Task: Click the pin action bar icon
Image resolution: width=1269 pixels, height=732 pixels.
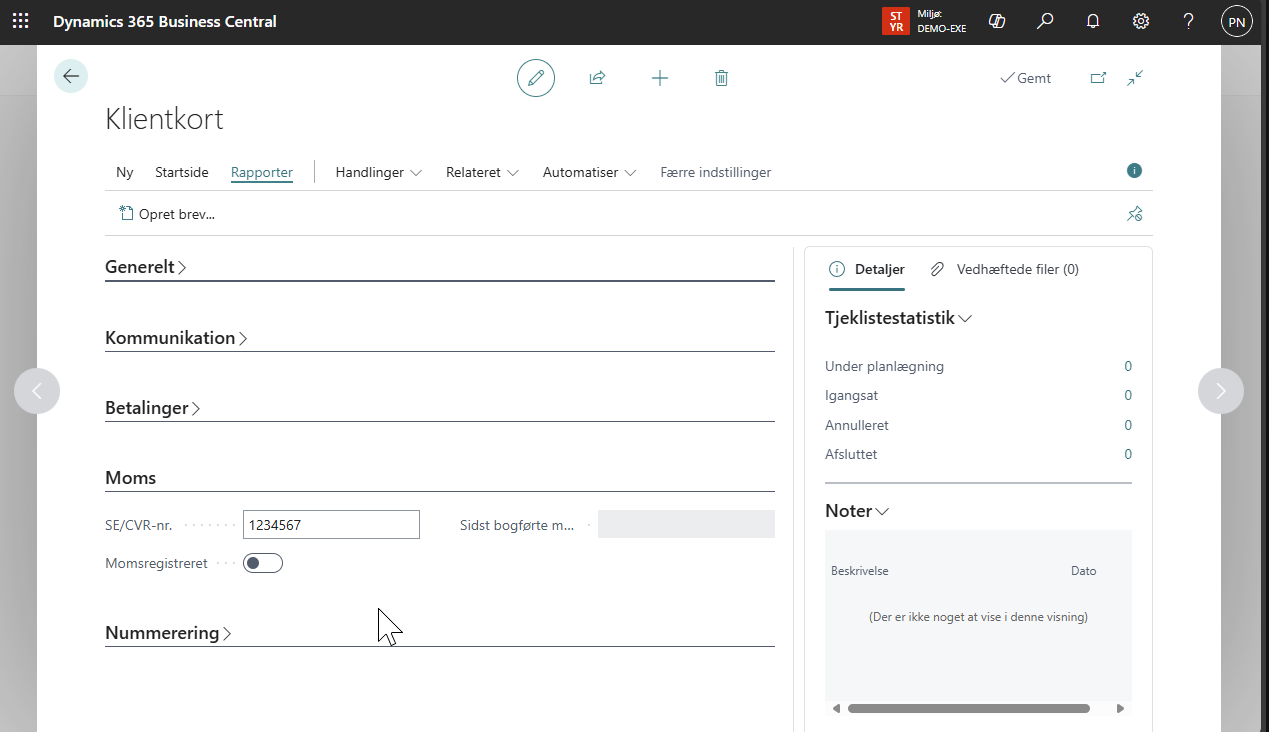Action: point(1134,213)
